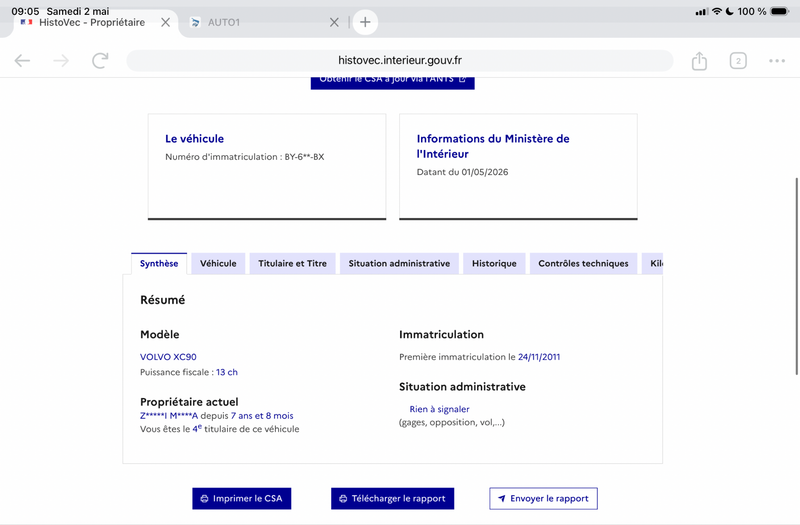The width and height of the screenshot is (800, 525).
Task: Click the first registration date 24/11/2011
Action: (x=539, y=357)
